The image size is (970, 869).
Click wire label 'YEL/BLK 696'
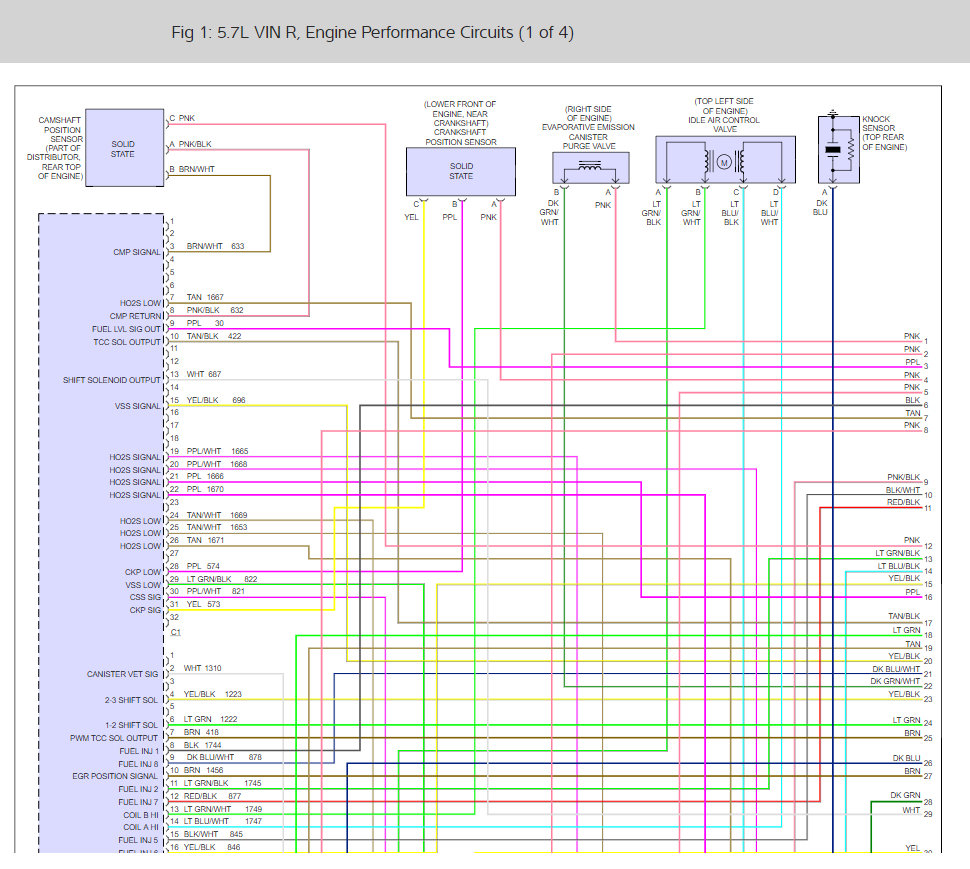[216, 401]
